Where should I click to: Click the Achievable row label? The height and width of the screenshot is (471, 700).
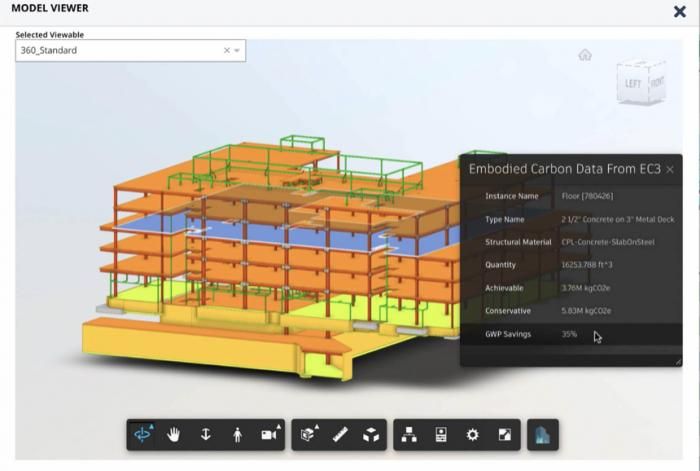(504, 288)
